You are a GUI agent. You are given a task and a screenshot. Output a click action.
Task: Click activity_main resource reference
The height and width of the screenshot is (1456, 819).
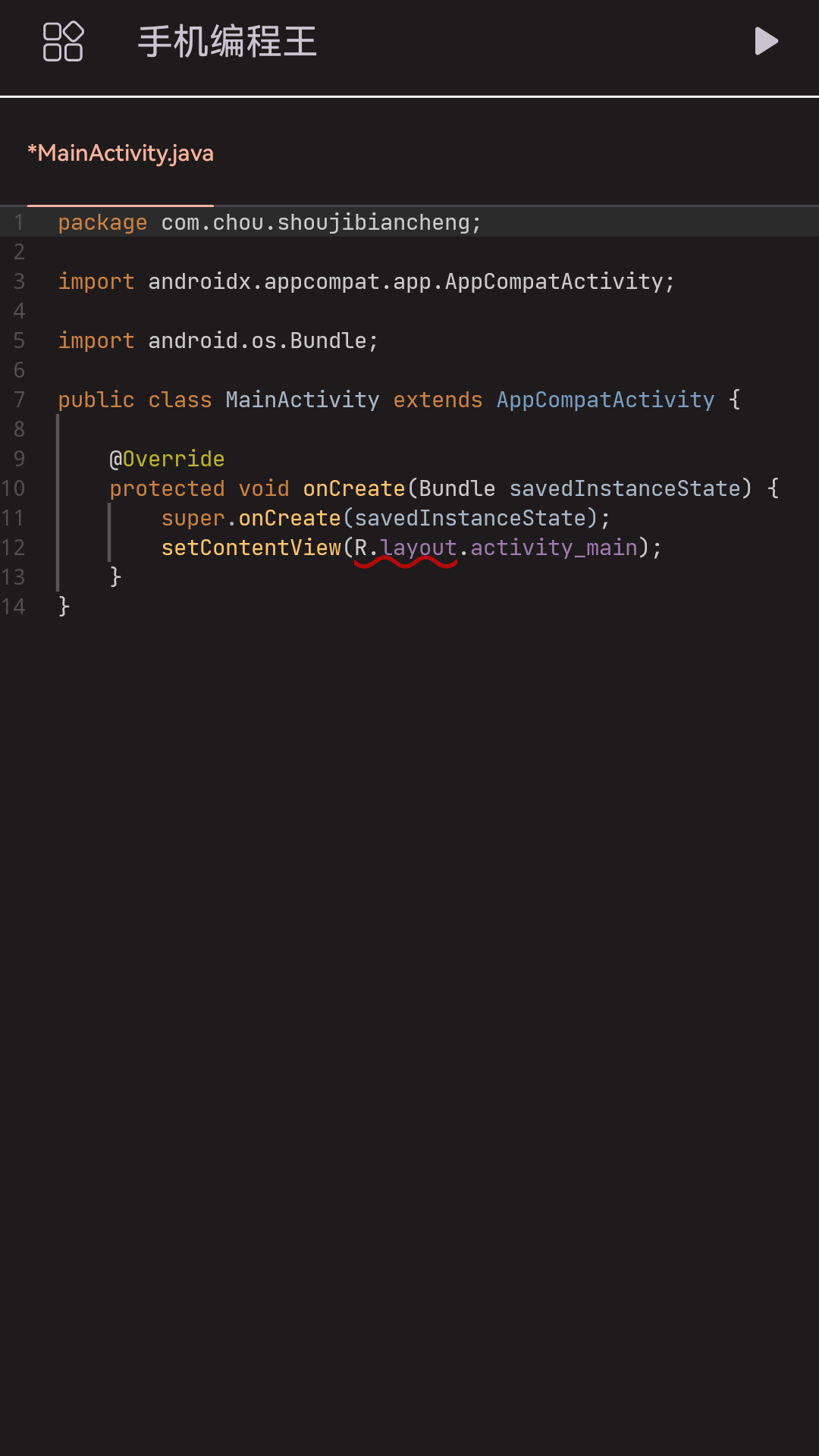(554, 548)
